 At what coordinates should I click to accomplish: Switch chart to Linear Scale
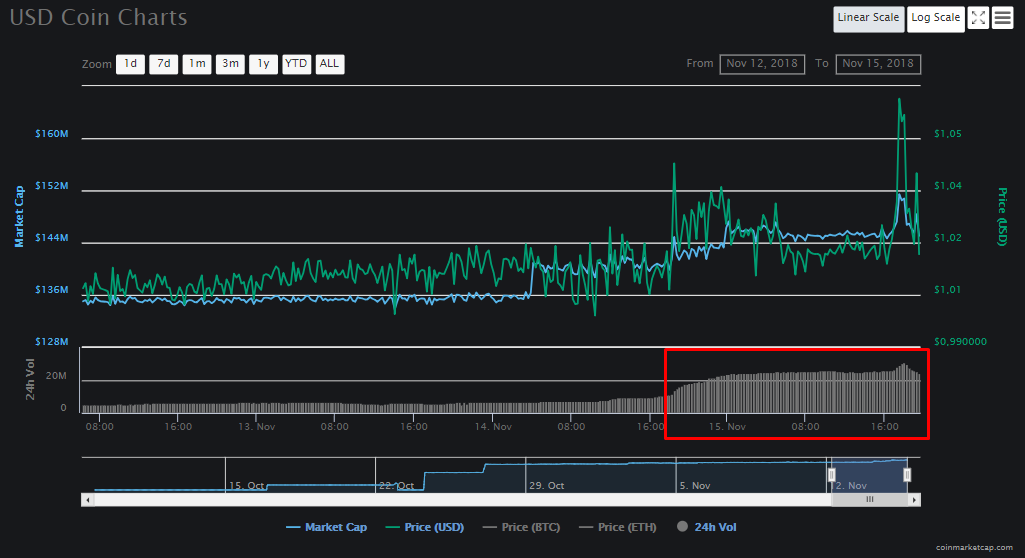tap(869, 18)
